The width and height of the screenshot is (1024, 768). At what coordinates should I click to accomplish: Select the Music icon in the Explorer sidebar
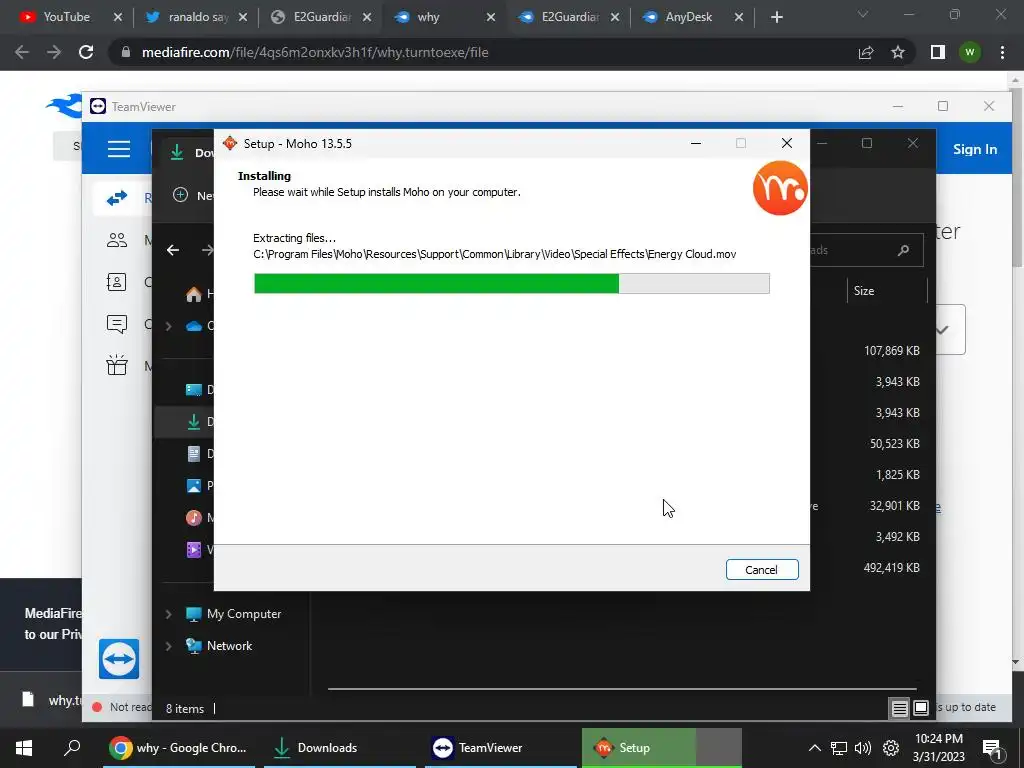(194, 517)
